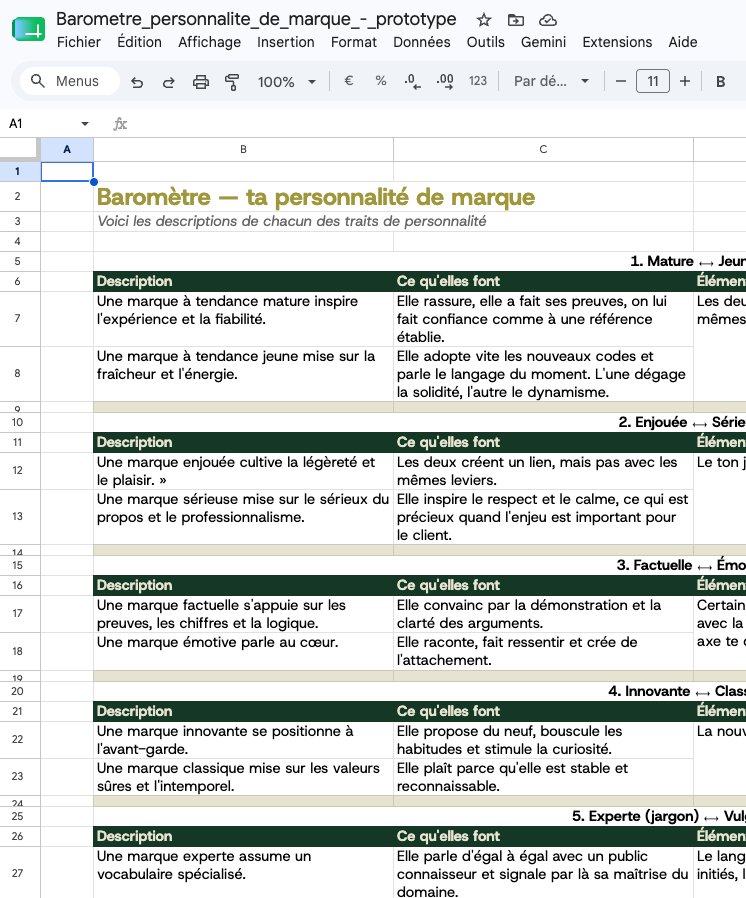Open the Aide menu
746x898 pixels.
point(683,42)
